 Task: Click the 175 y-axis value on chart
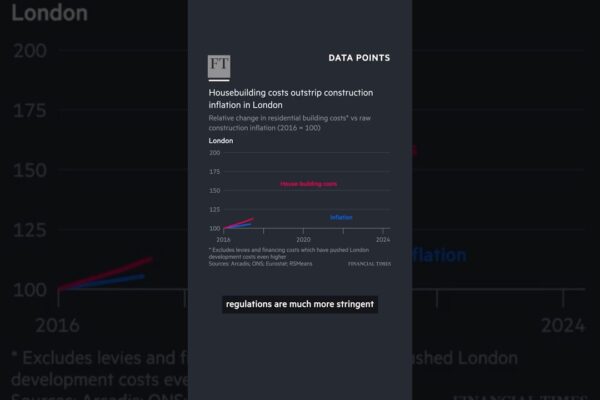(x=214, y=172)
